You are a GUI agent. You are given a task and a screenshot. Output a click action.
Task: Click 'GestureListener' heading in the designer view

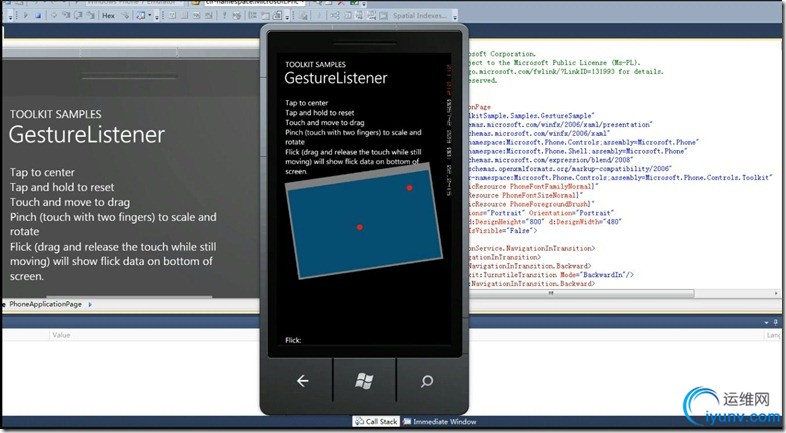[87, 135]
